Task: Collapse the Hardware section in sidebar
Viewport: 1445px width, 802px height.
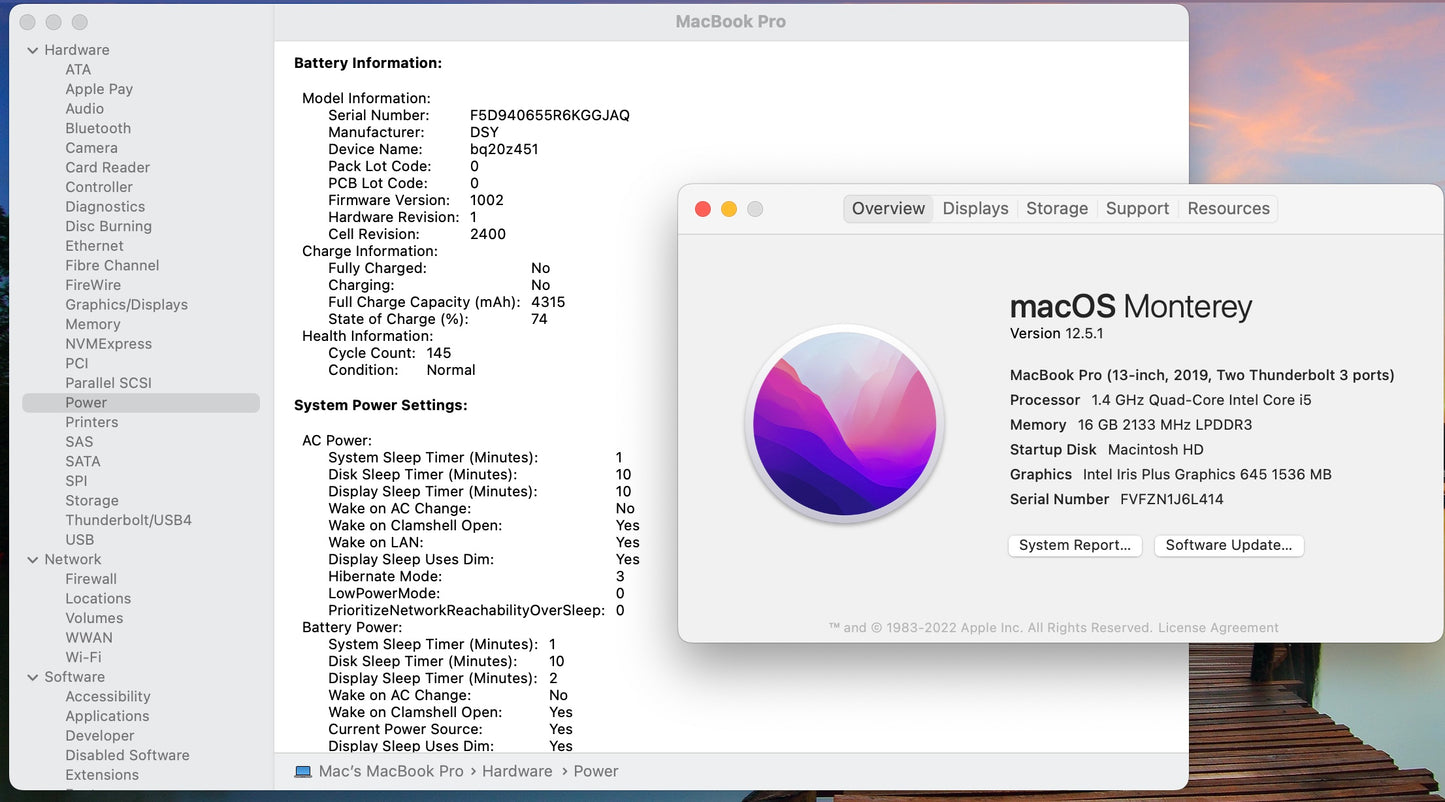Action: 33,50
